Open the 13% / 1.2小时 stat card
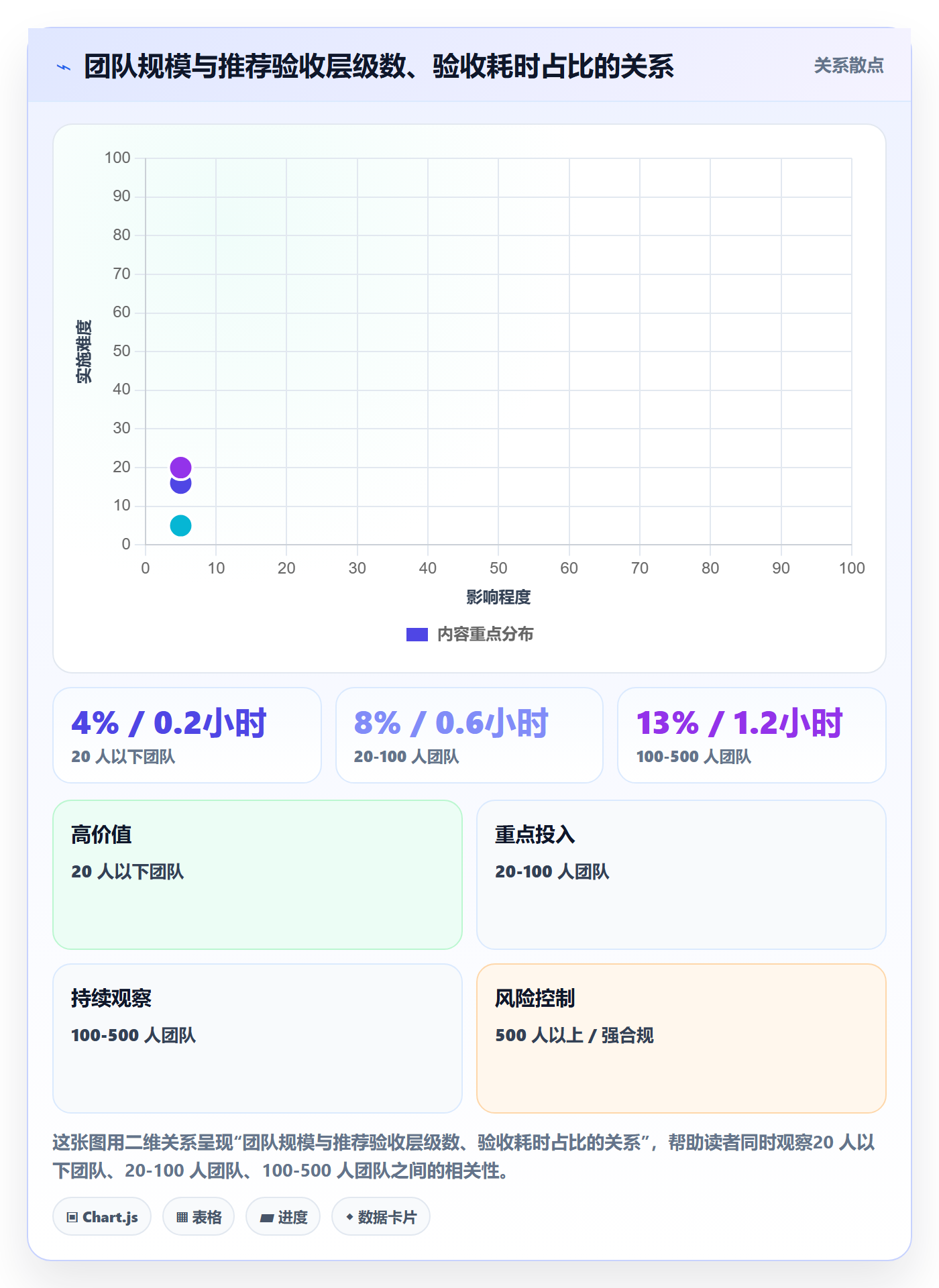 pyautogui.click(x=752, y=735)
